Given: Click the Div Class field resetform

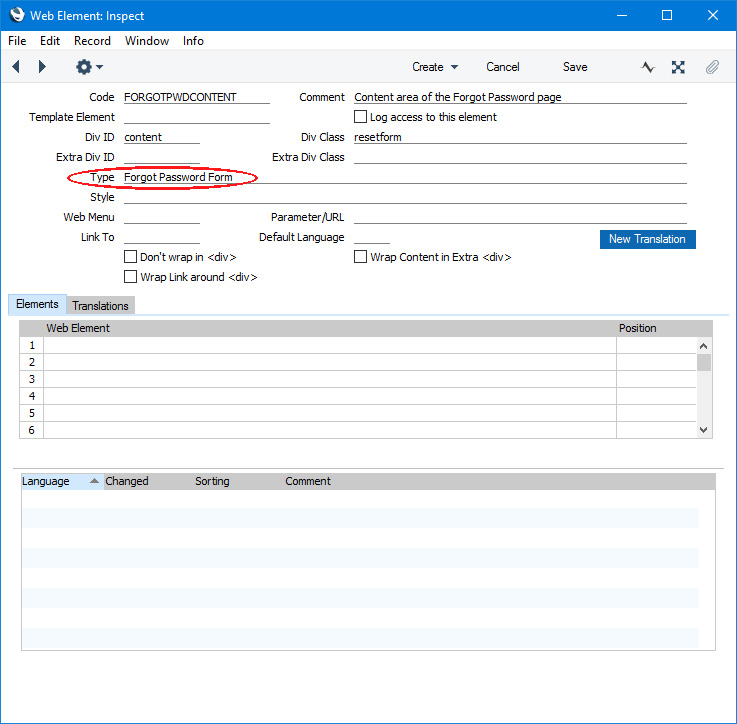Looking at the screenshot, I should (520, 137).
